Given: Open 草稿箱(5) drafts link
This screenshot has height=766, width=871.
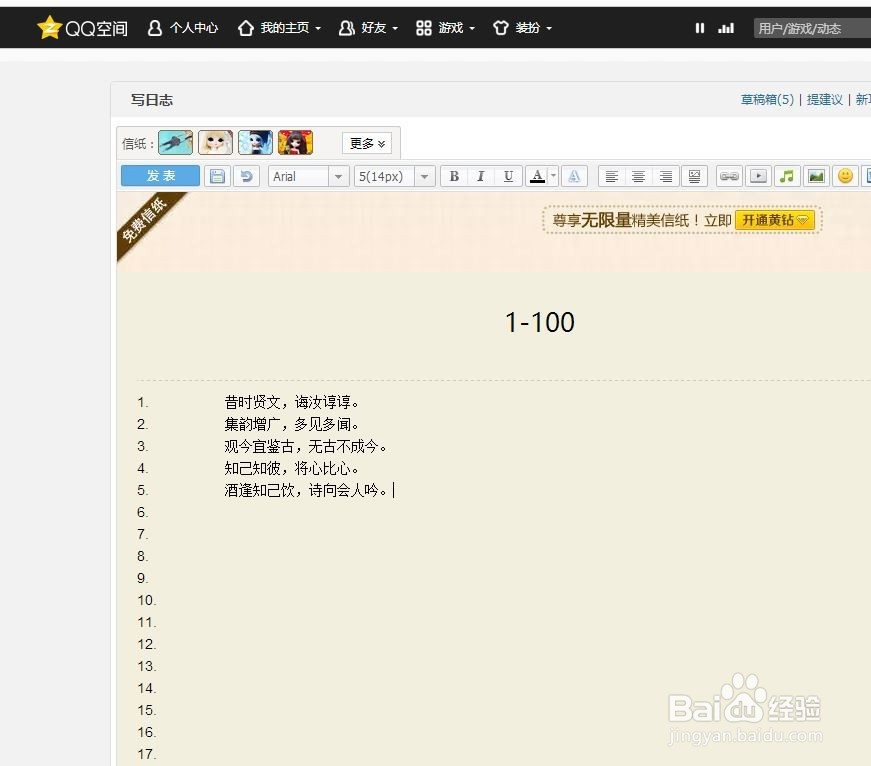Looking at the screenshot, I should tap(767, 99).
